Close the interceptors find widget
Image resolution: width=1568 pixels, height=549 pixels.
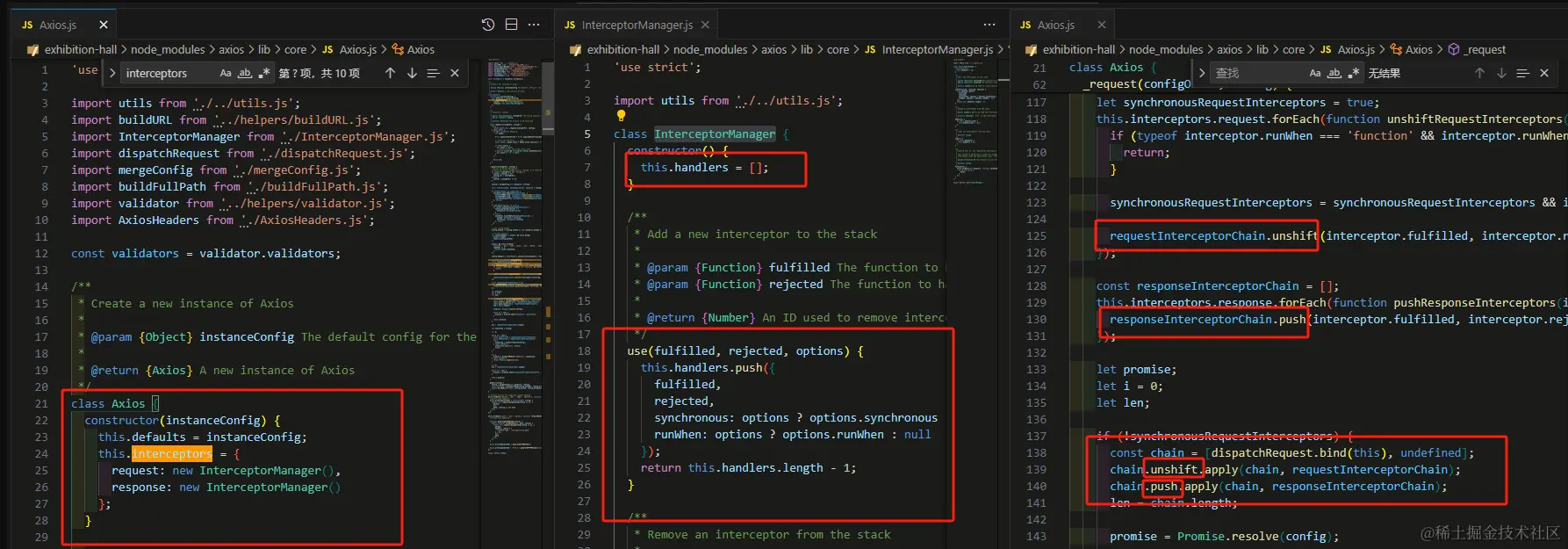click(x=455, y=73)
